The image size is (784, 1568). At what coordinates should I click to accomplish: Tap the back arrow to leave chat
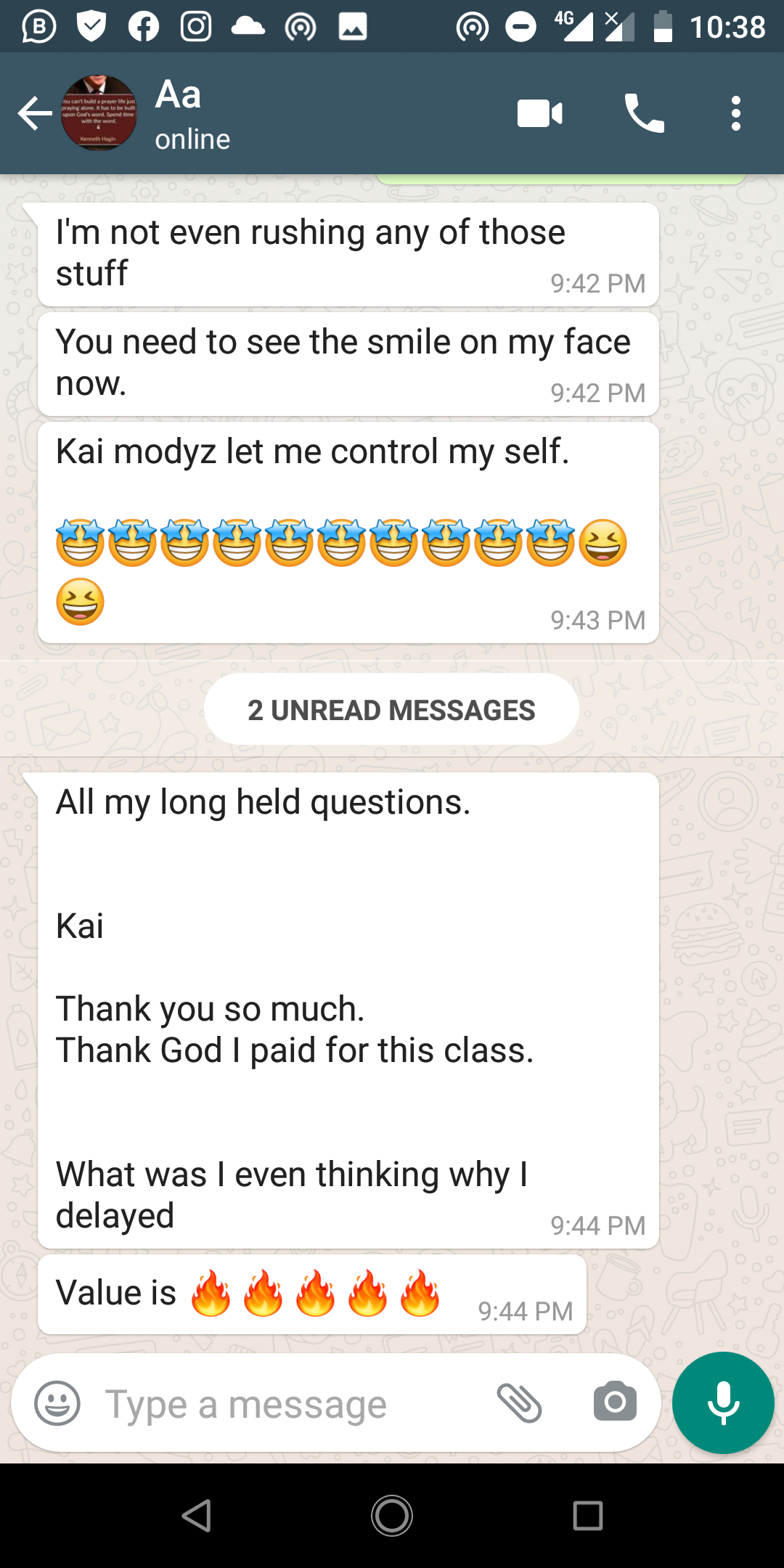(x=35, y=114)
